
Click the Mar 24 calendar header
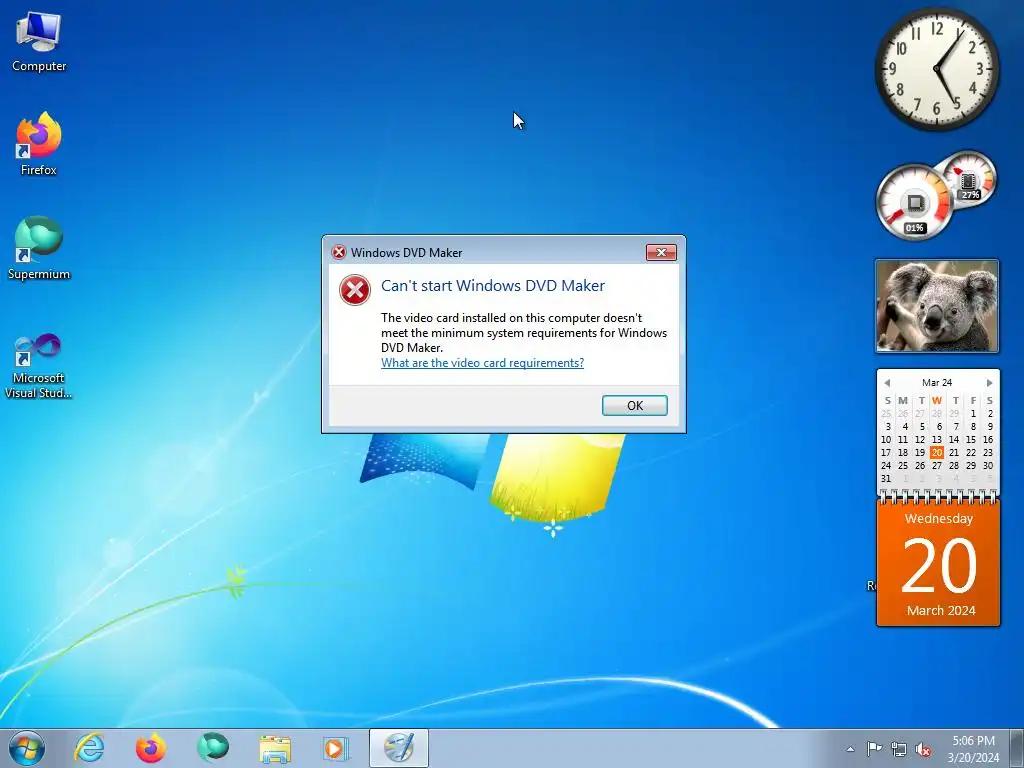[x=937, y=383]
